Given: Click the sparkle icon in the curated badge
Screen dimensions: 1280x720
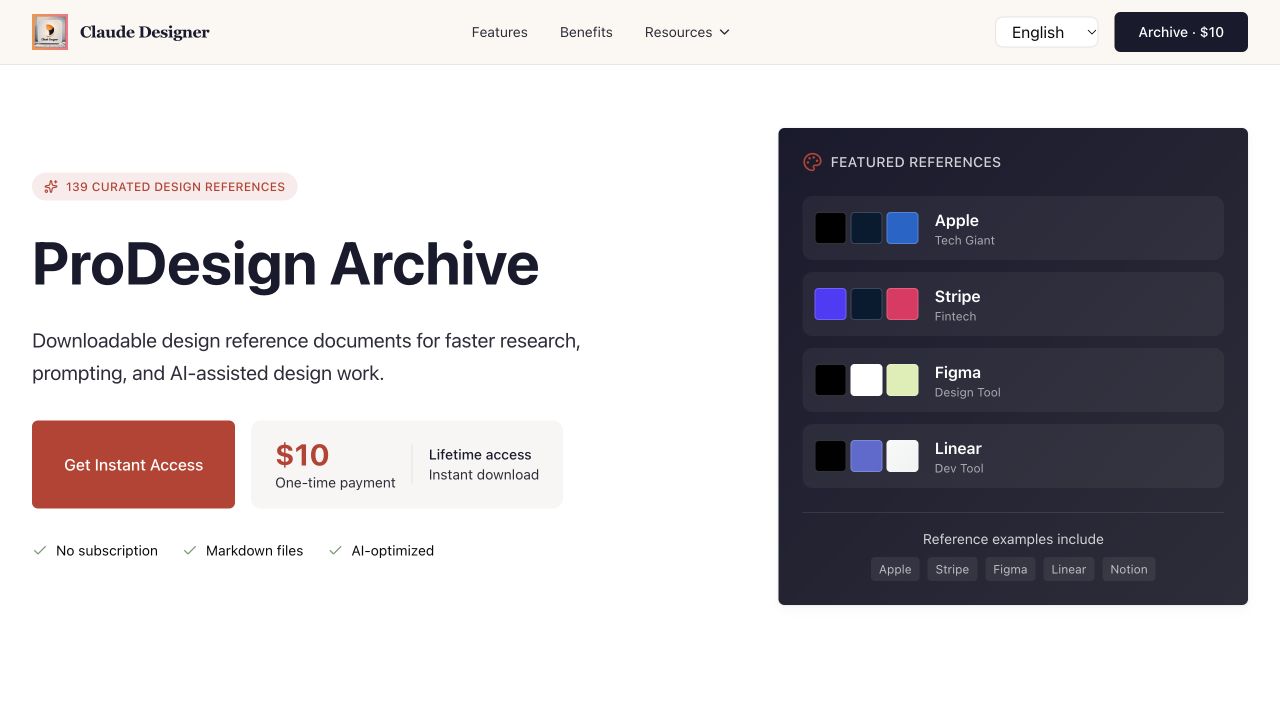Looking at the screenshot, I should click(51, 187).
